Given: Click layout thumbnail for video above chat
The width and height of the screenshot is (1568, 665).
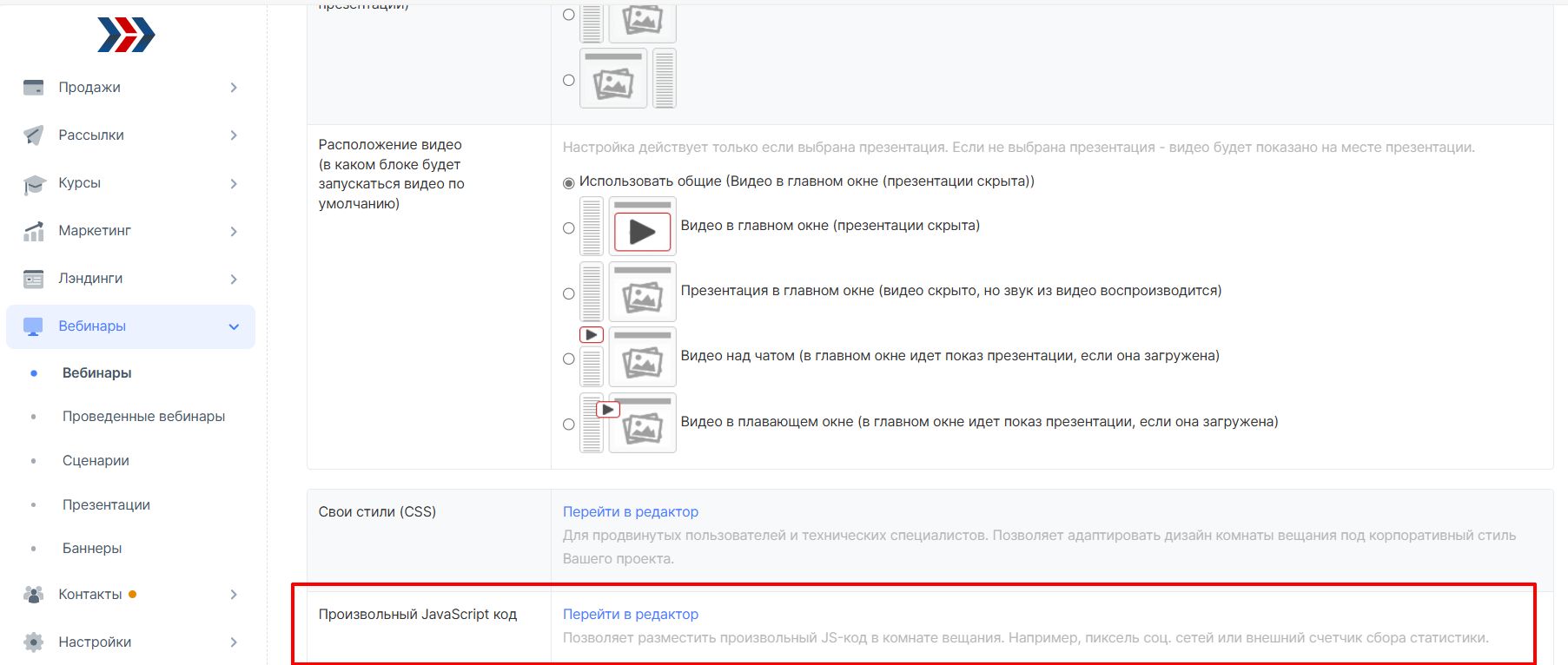Looking at the screenshot, I should point(628,357).
